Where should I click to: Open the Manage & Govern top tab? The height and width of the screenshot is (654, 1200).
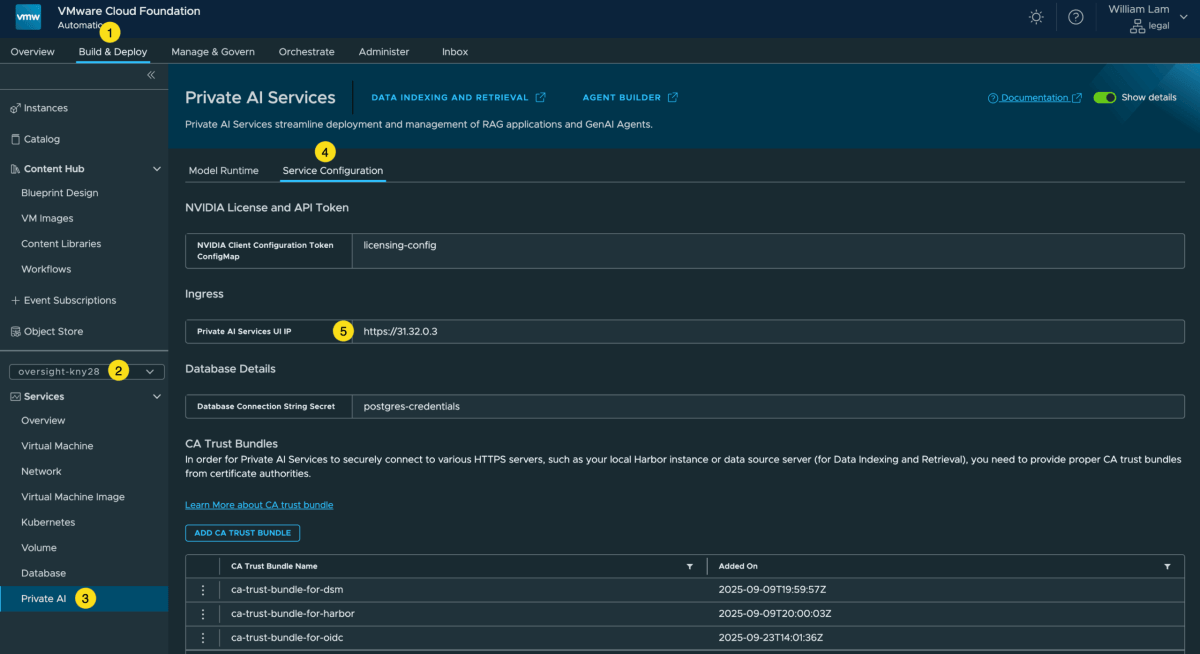point(212,52)
